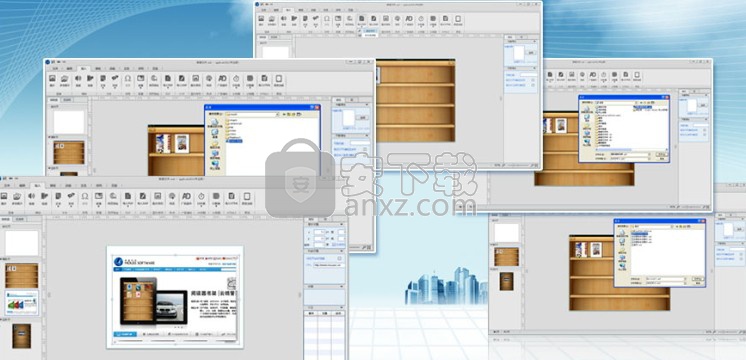Click URL input field in web preview properties panel

[x=329, y=265]
